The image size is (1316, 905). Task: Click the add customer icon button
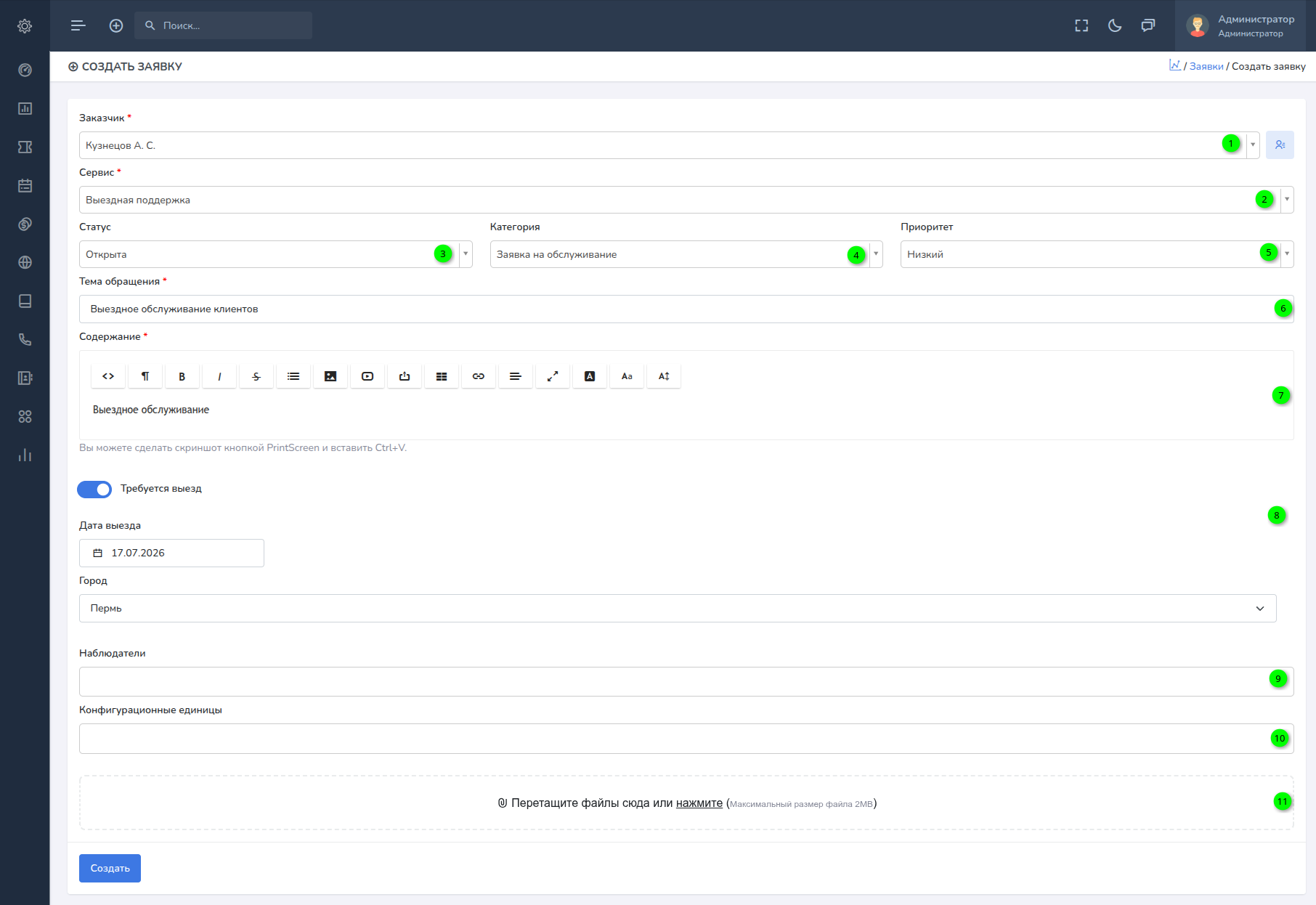tap(1280, 145)
